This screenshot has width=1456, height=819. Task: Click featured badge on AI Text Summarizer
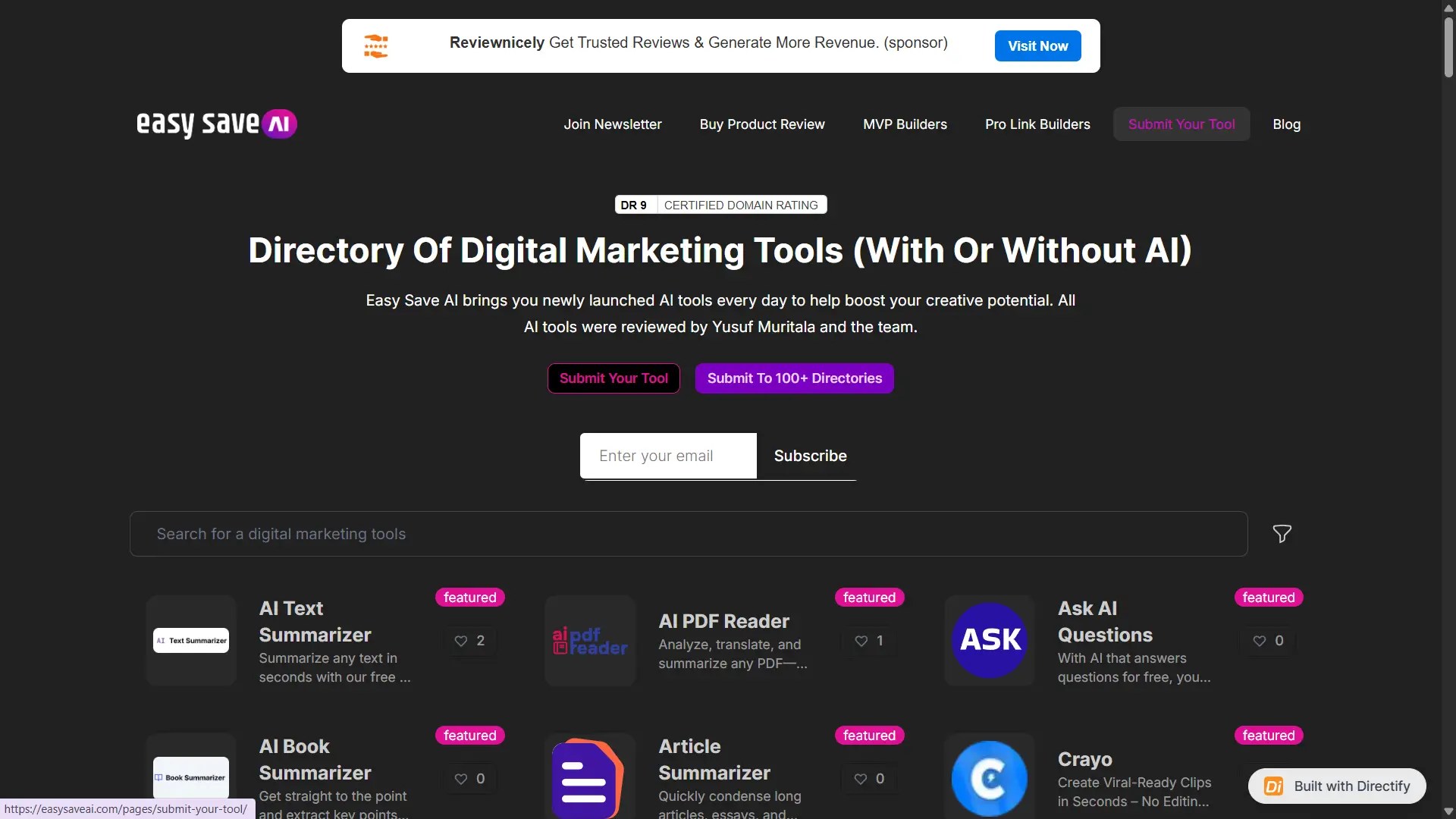pos(469,598)
